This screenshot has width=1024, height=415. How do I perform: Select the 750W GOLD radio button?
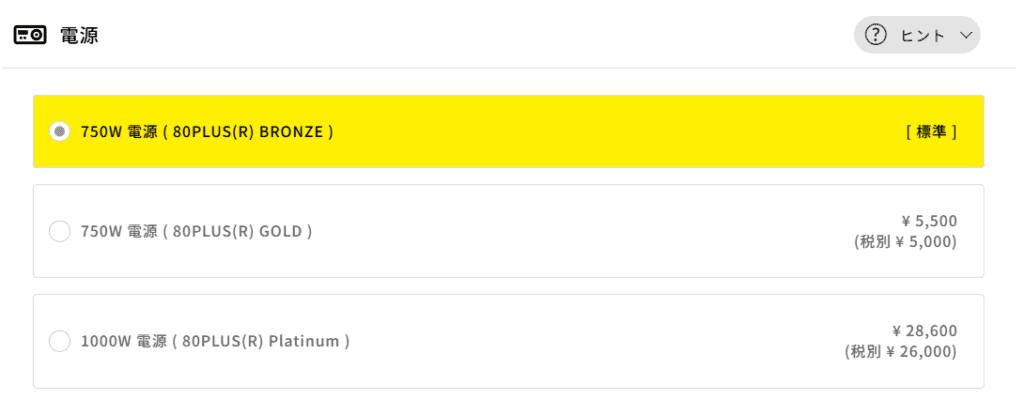(59, 231)
